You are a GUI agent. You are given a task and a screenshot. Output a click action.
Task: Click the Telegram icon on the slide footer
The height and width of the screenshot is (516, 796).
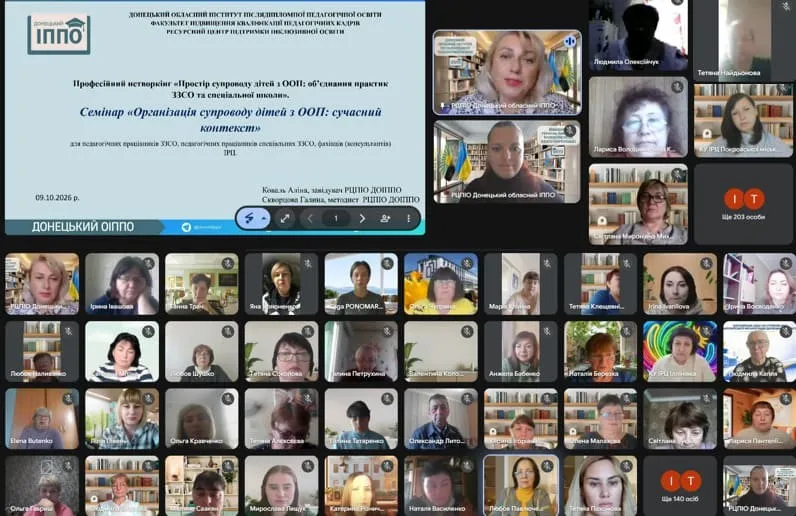(186, 227)
